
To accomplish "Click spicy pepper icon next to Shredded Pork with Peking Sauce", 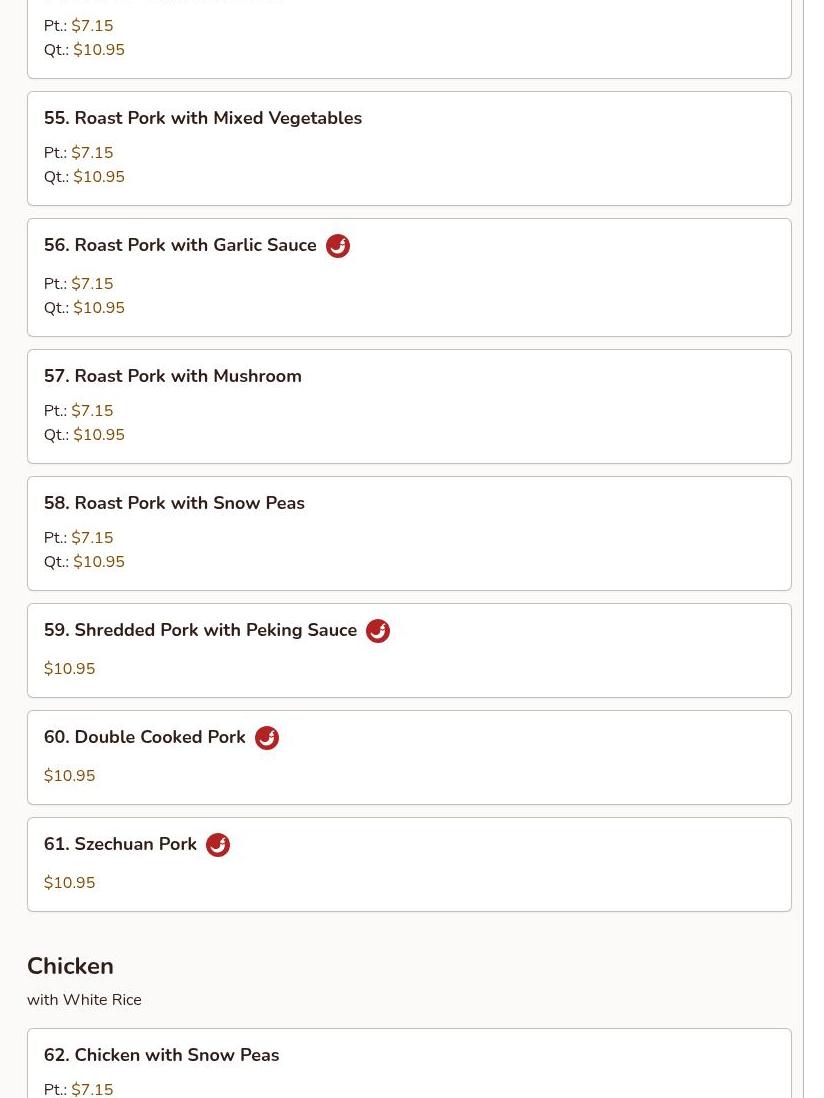I will click(378, 631).
